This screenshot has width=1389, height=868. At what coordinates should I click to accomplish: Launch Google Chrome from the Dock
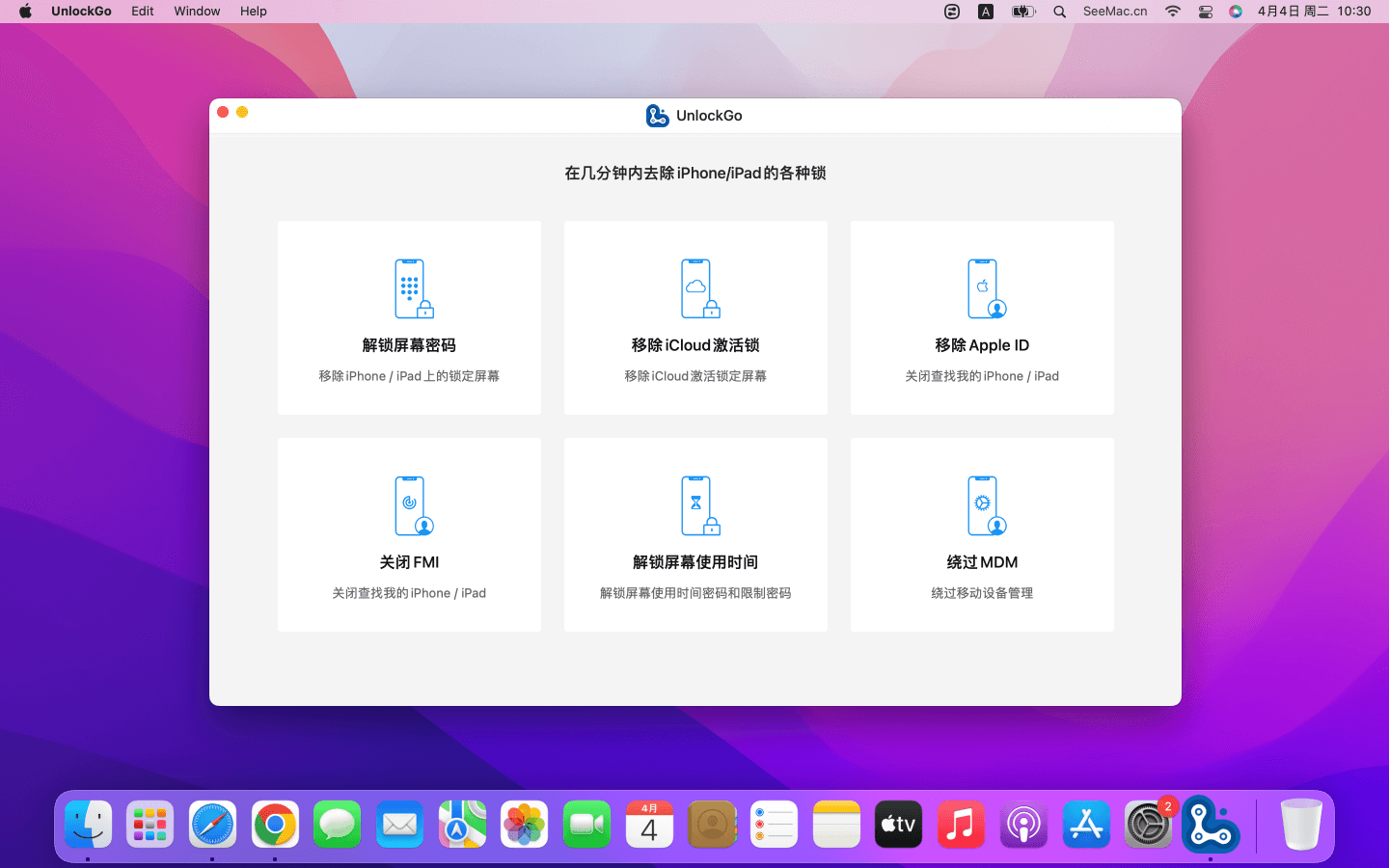pos(275,825)
